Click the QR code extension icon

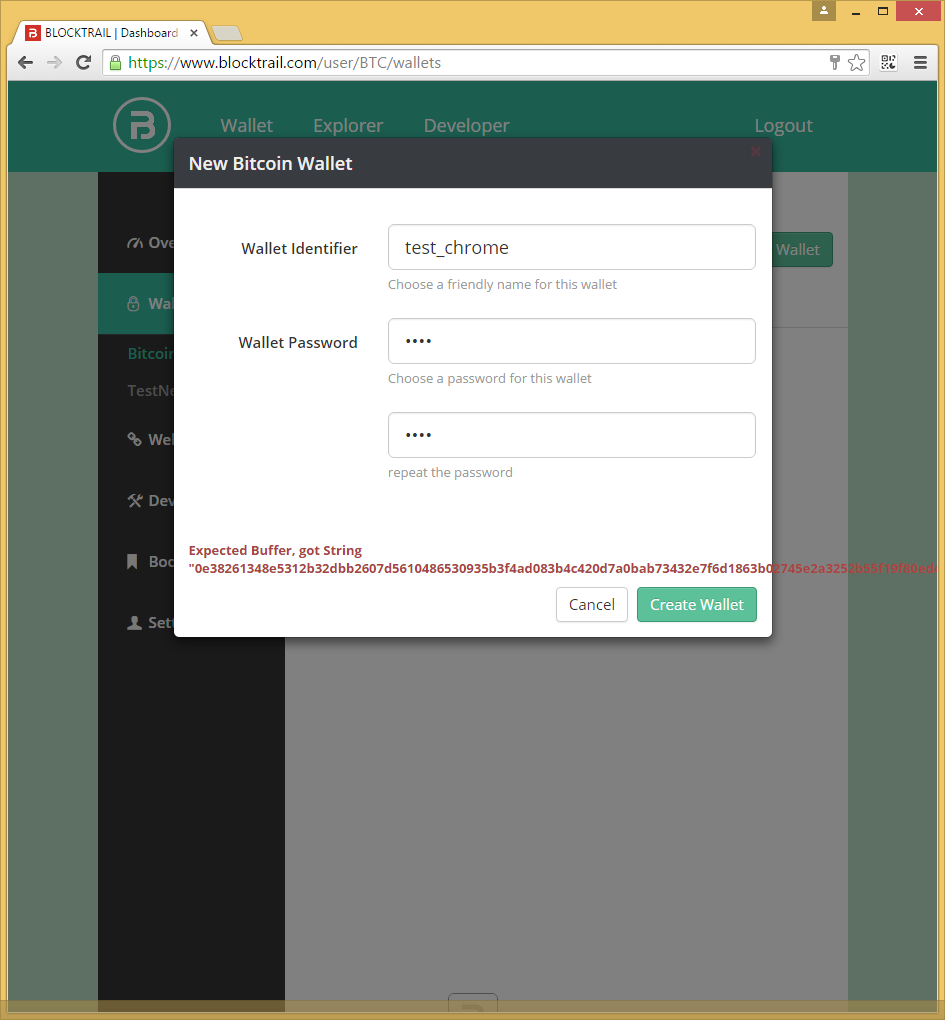[888, 62]
